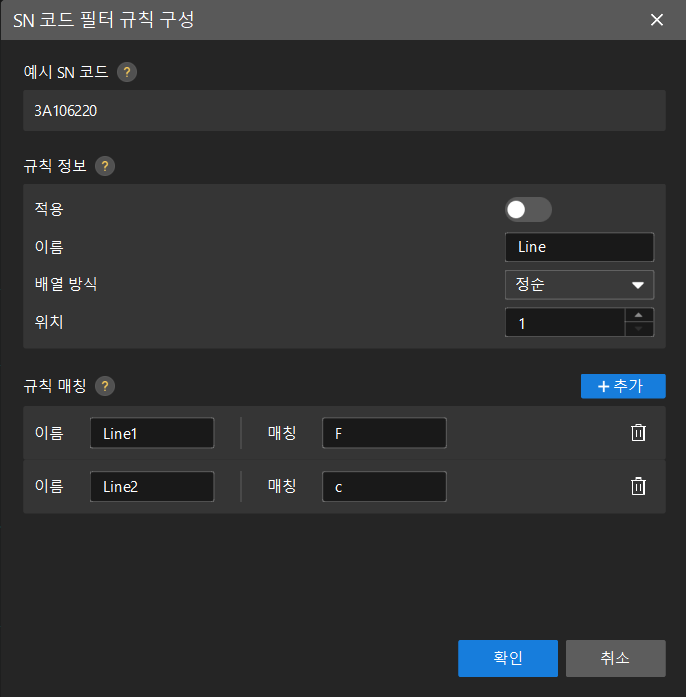Delete the Line1 matching rule

click(x=638, y=433)
